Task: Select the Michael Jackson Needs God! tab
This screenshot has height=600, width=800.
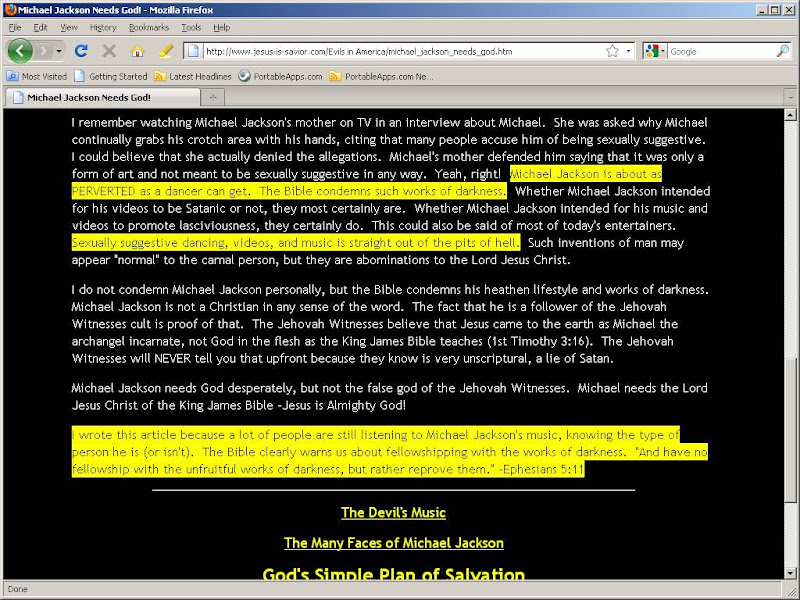Action: click(102, 97)
